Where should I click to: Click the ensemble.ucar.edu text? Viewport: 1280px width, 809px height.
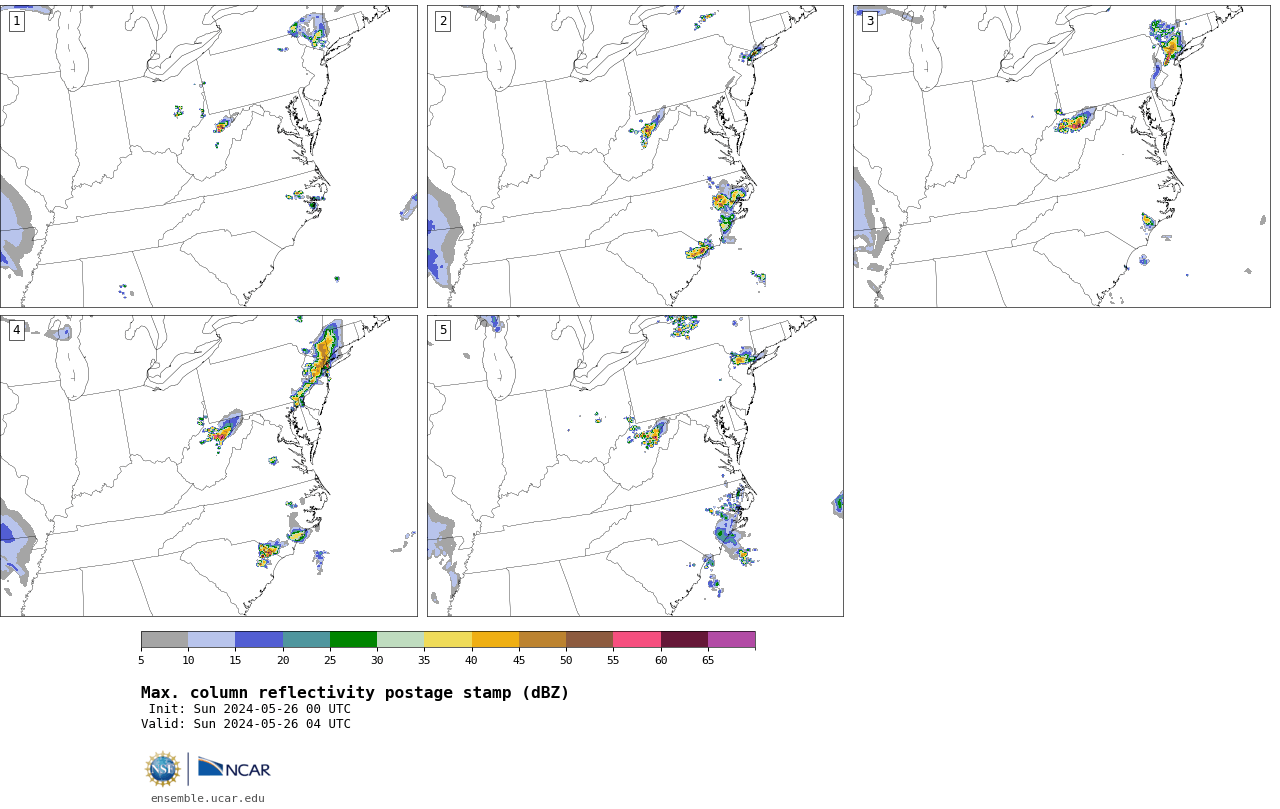pos(208,798)
